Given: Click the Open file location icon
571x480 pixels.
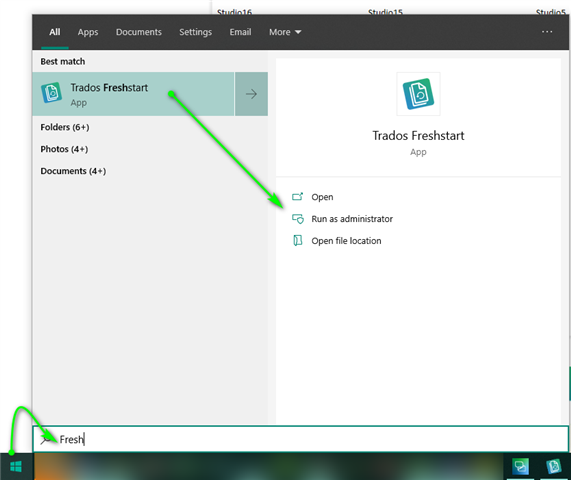Looking at the screenshot, I should coord(298,240).
